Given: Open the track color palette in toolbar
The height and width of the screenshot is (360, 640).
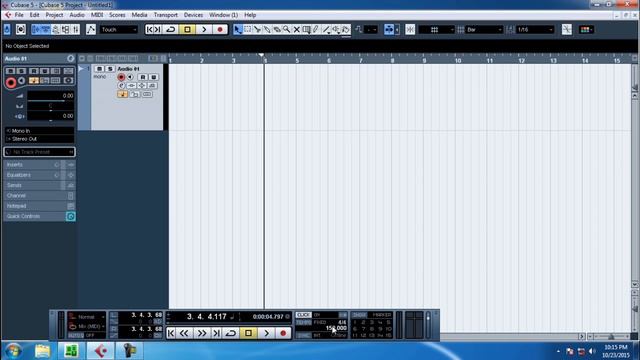Looking at the screenshot, I should 587,29.
